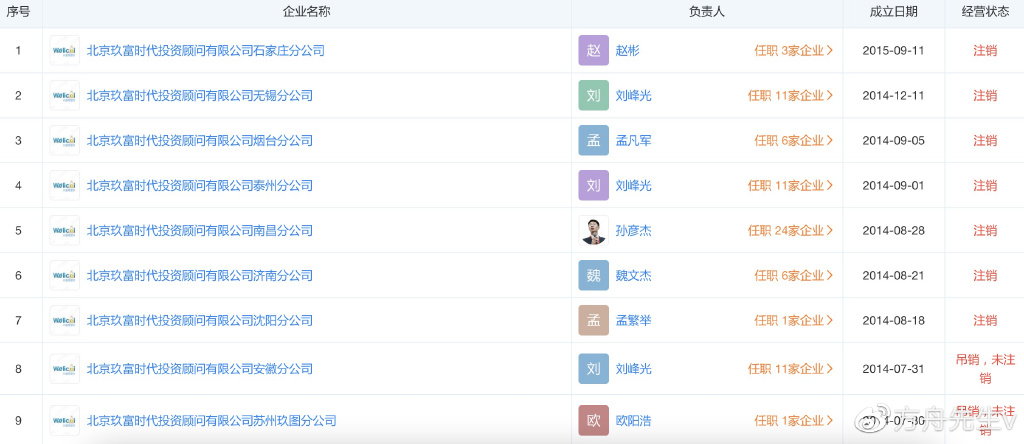Expand 任职 11家企业 in row 8
This screenshot has height=444, width=1024.
(791, 369)
